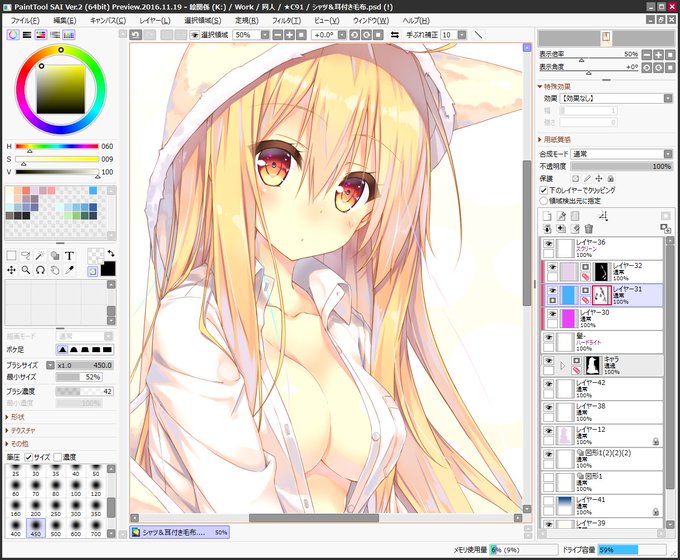This screenshot has height=560, width=680.
Task: Show the color wheel panel
Action: (13, 35)
